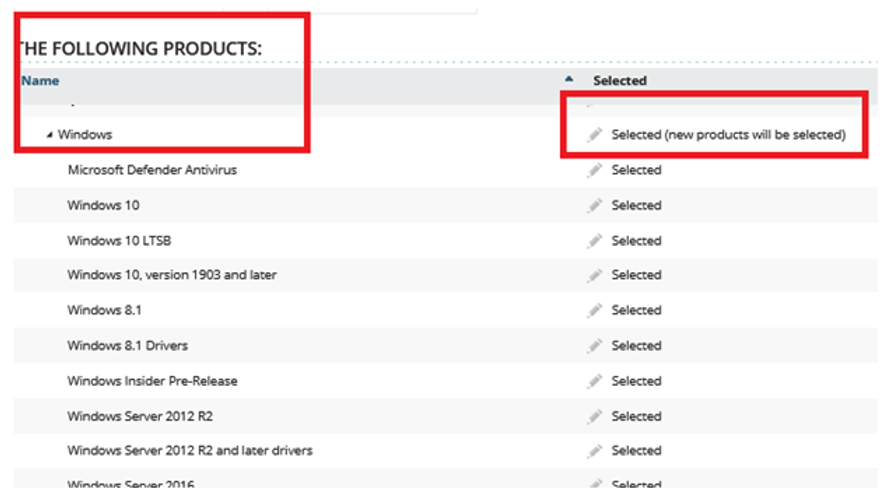Edit pencil for Windows Insider Pre-Release
The height and width of the screenshot is (504, 891).
594,381
